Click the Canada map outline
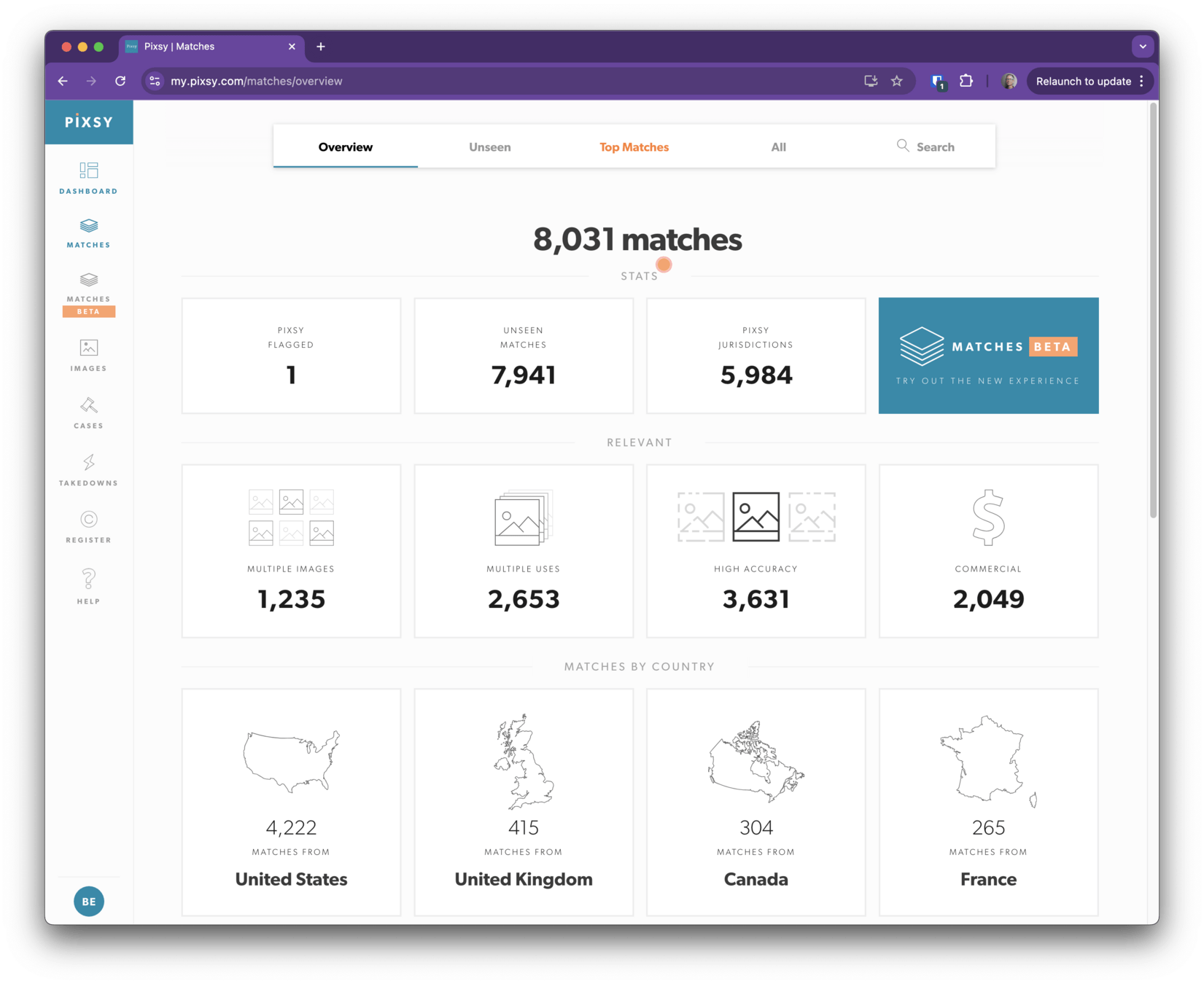 tap(756, 761)
